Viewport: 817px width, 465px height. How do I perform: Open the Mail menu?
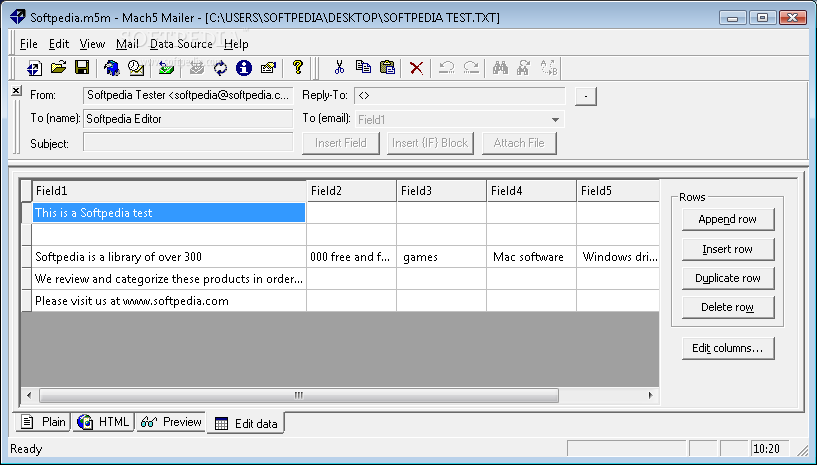pyautogui.click(x=127, y=44)
